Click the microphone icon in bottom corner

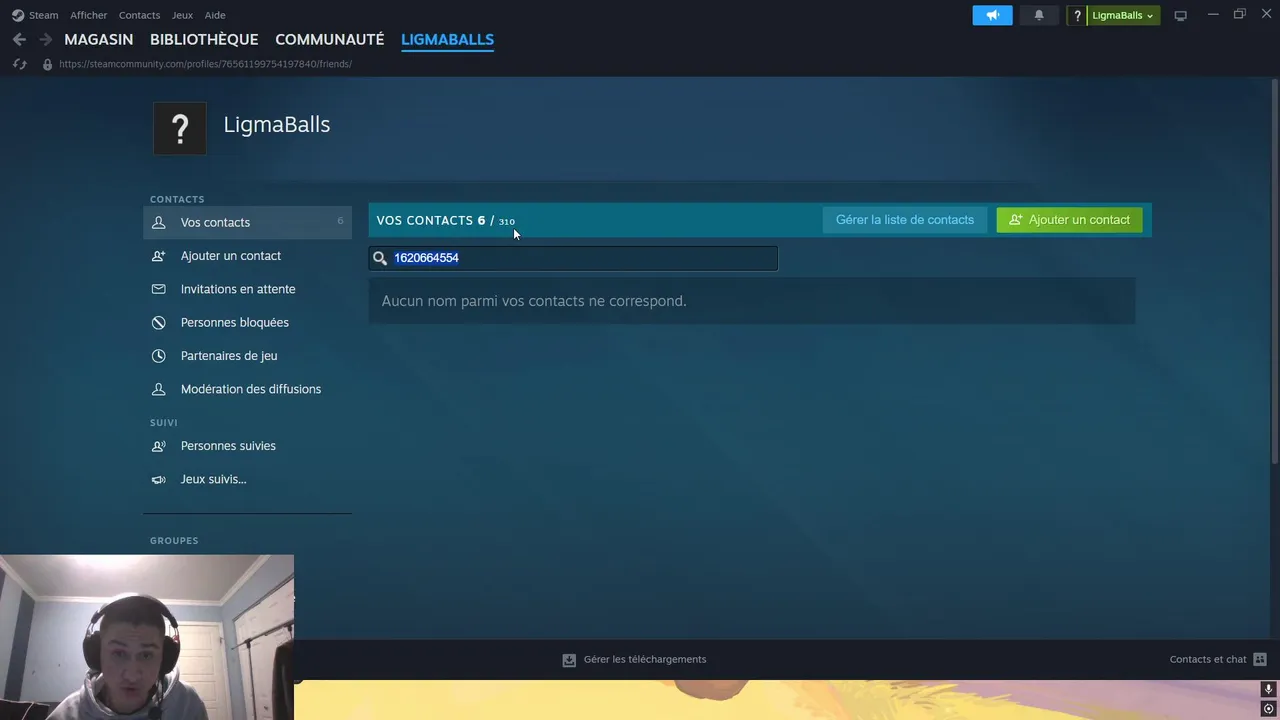coord(1268,690)
